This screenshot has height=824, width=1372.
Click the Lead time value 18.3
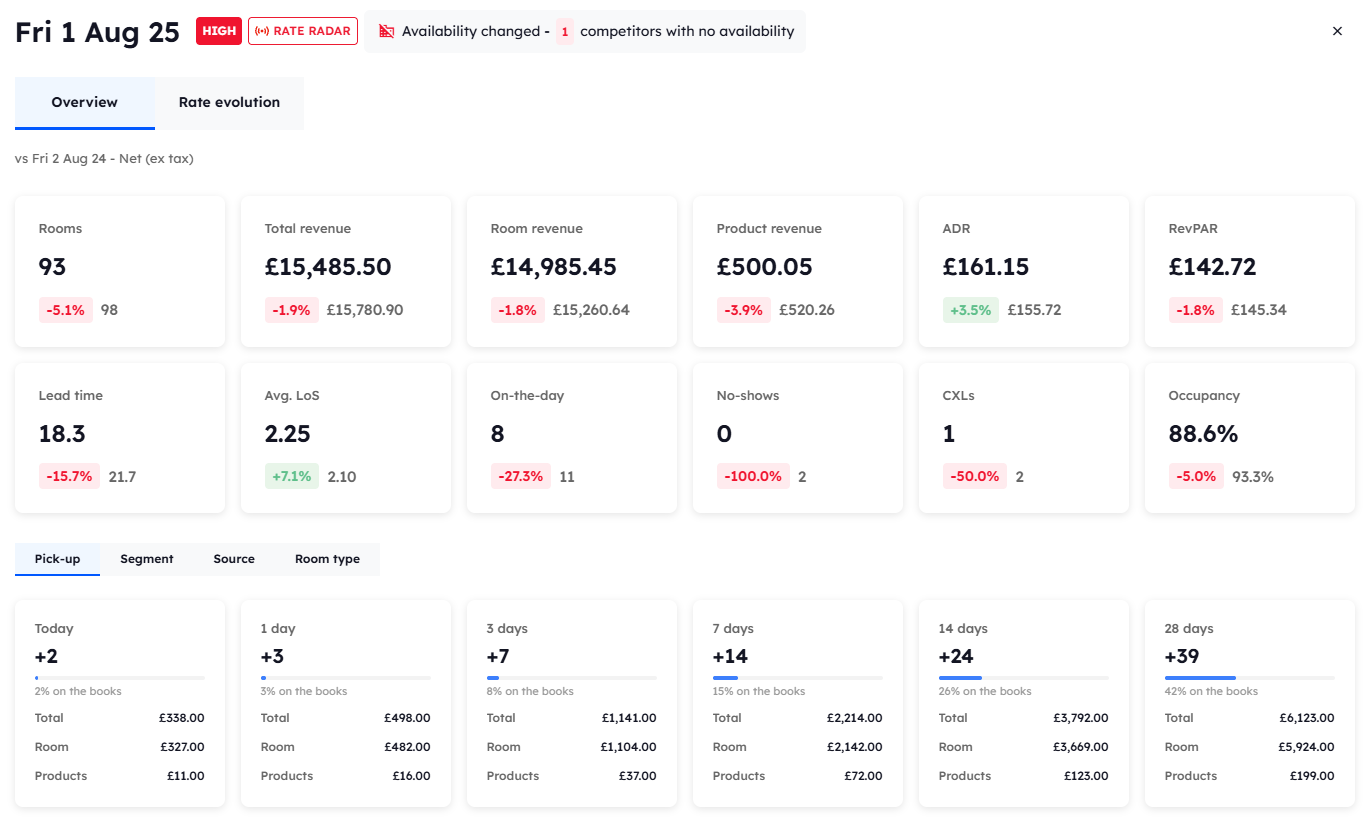click(62, 434)
